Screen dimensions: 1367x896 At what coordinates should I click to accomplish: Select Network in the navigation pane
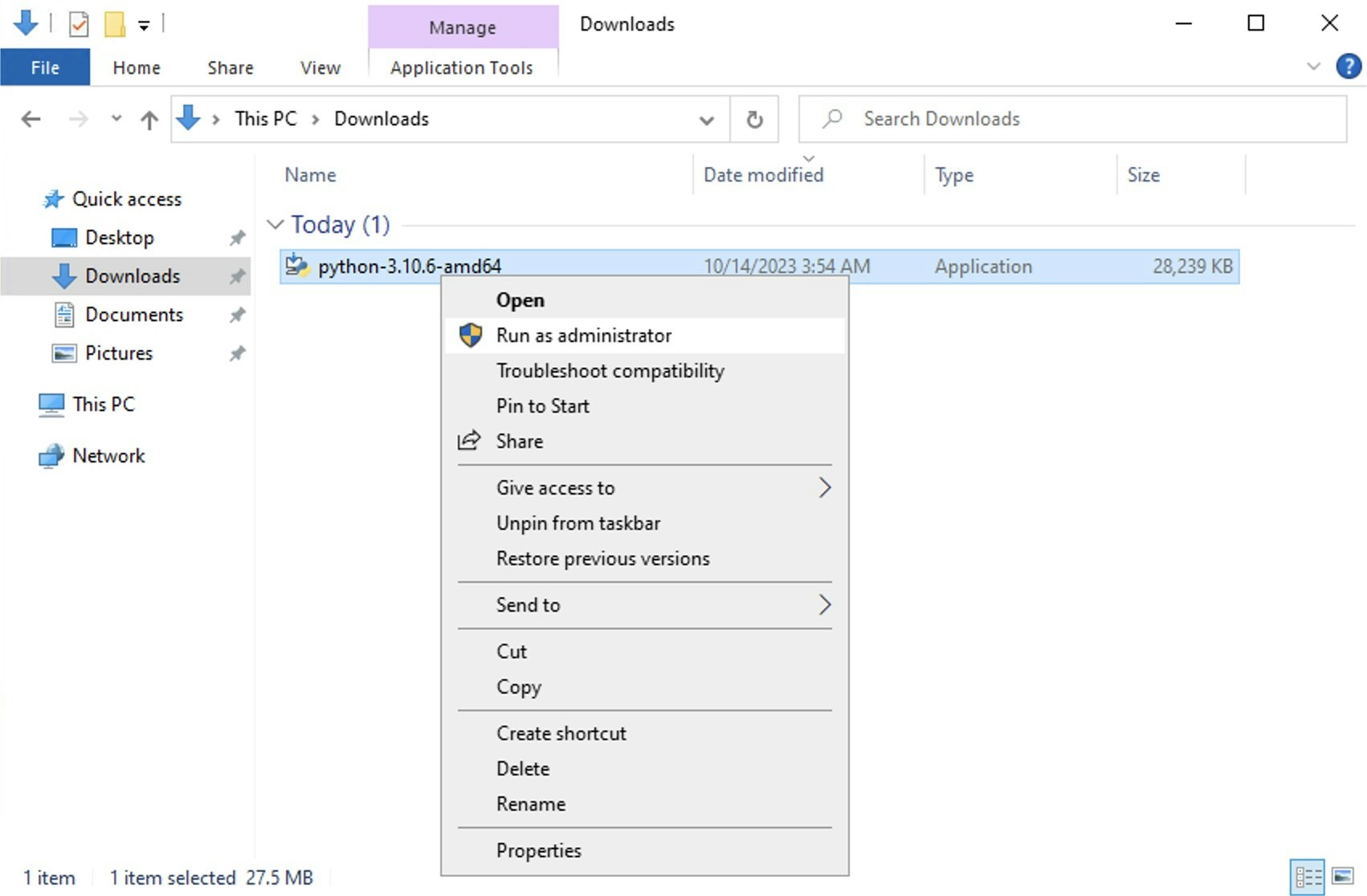pyautogui.click(x=92, y=455)
